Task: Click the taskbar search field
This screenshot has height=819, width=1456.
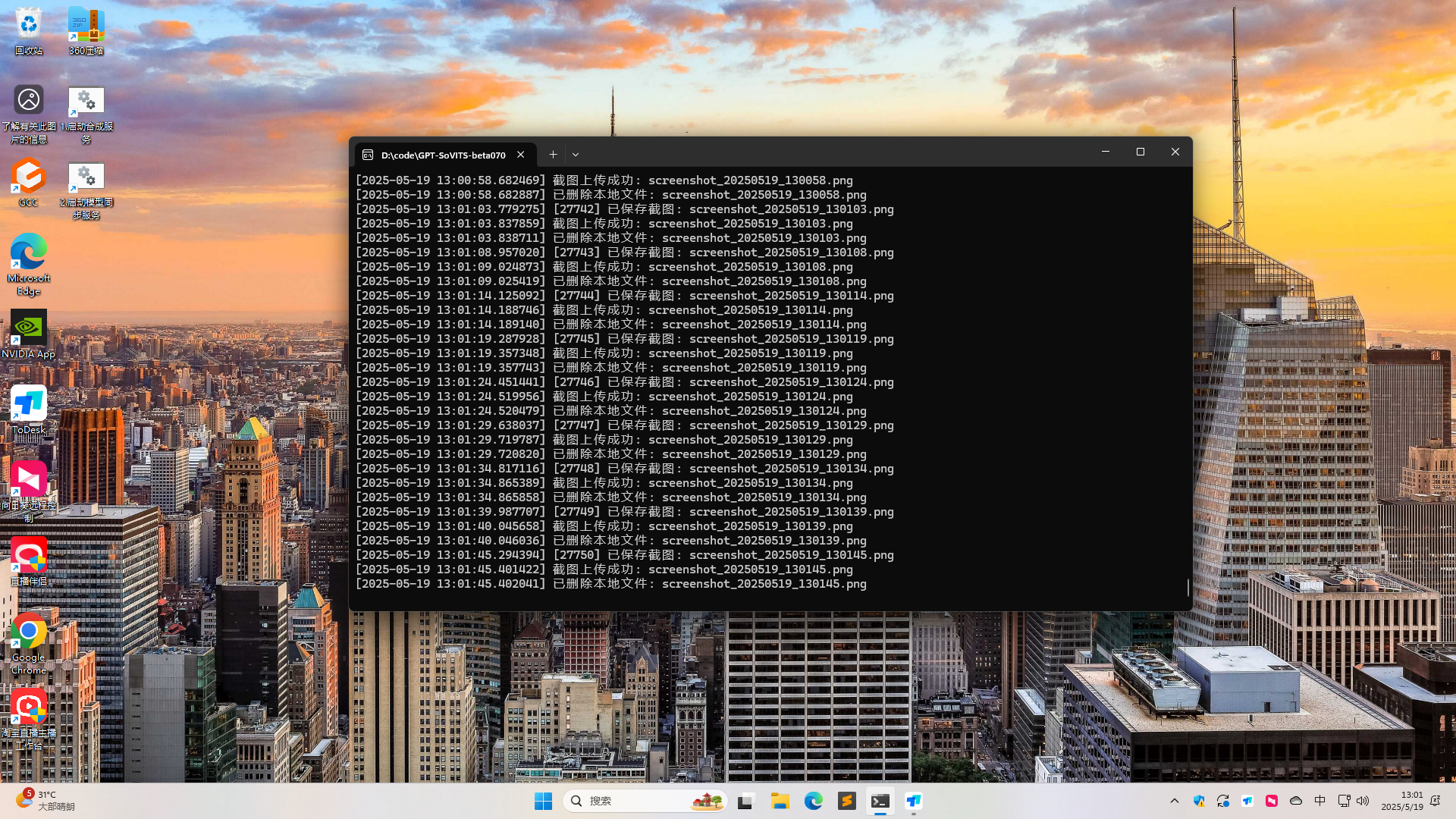Action: coord(645,801)
